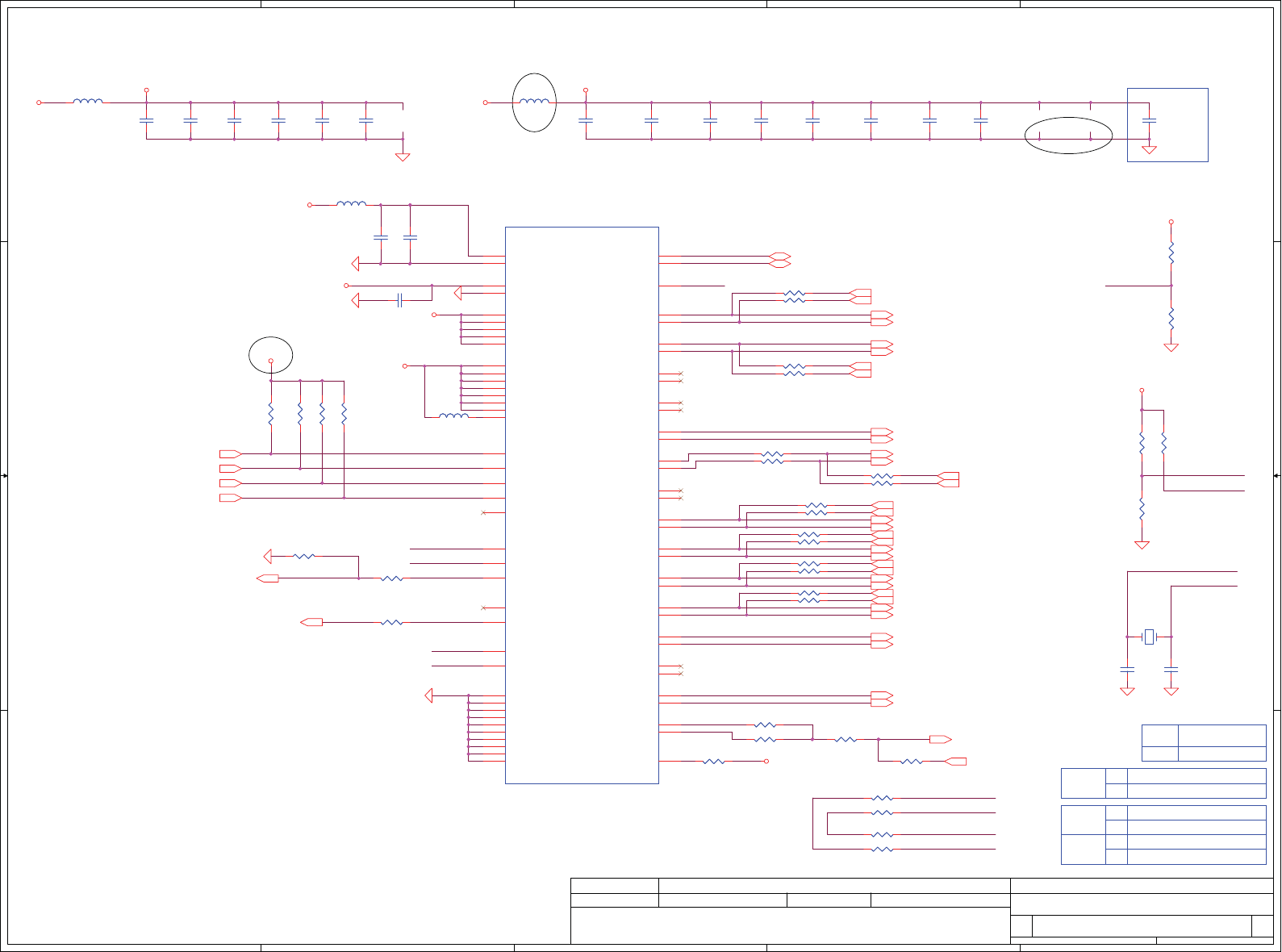
Task: Select upper resistor of the top-right voltage divider
Action: (1171, 254)
